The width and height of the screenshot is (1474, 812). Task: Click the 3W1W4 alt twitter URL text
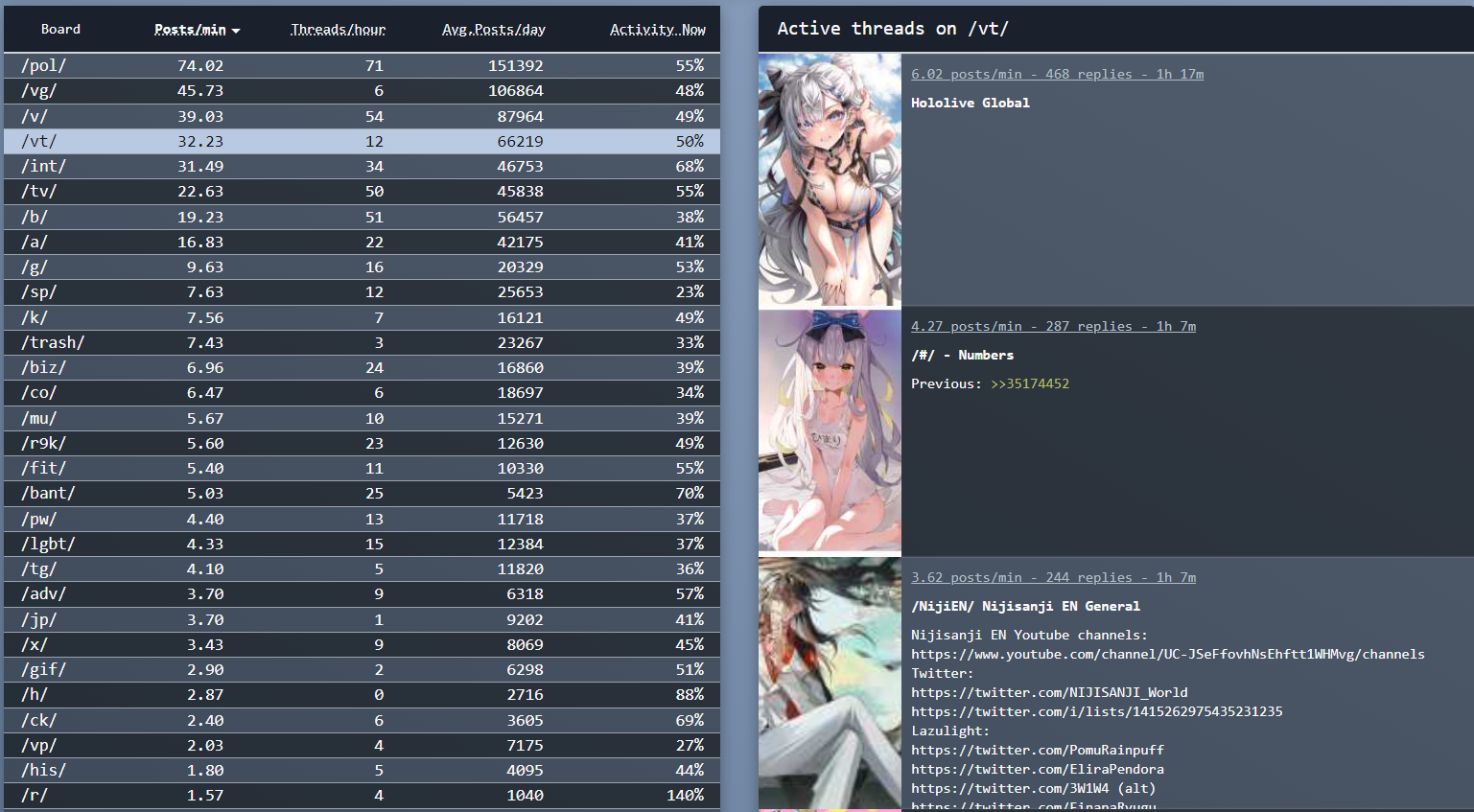[x=1034, y=788]
